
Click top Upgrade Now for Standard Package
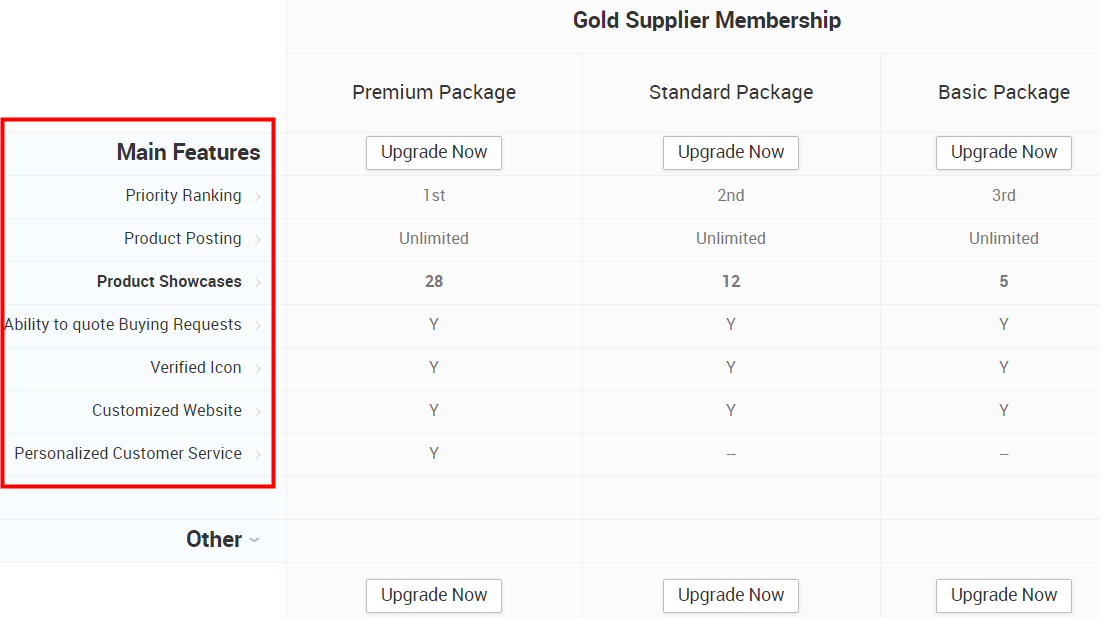pyautogui.click(x=730, y=152)
